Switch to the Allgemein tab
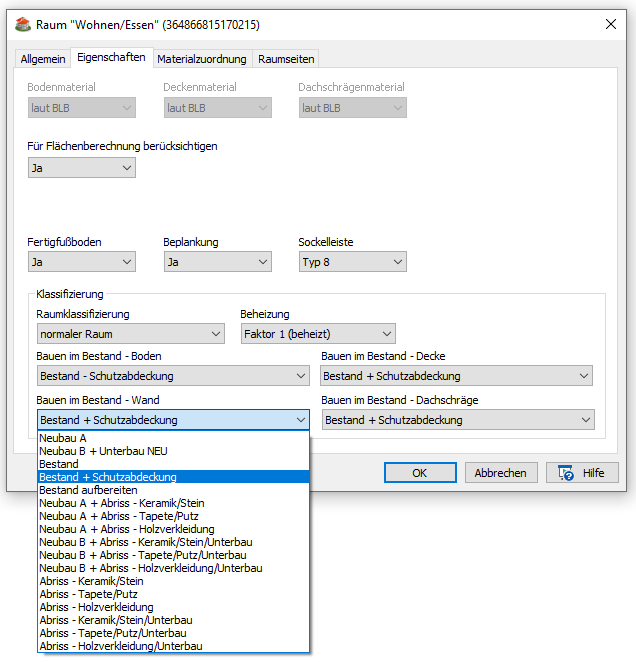This screenshot has height=662, width=636. (42, 59)
